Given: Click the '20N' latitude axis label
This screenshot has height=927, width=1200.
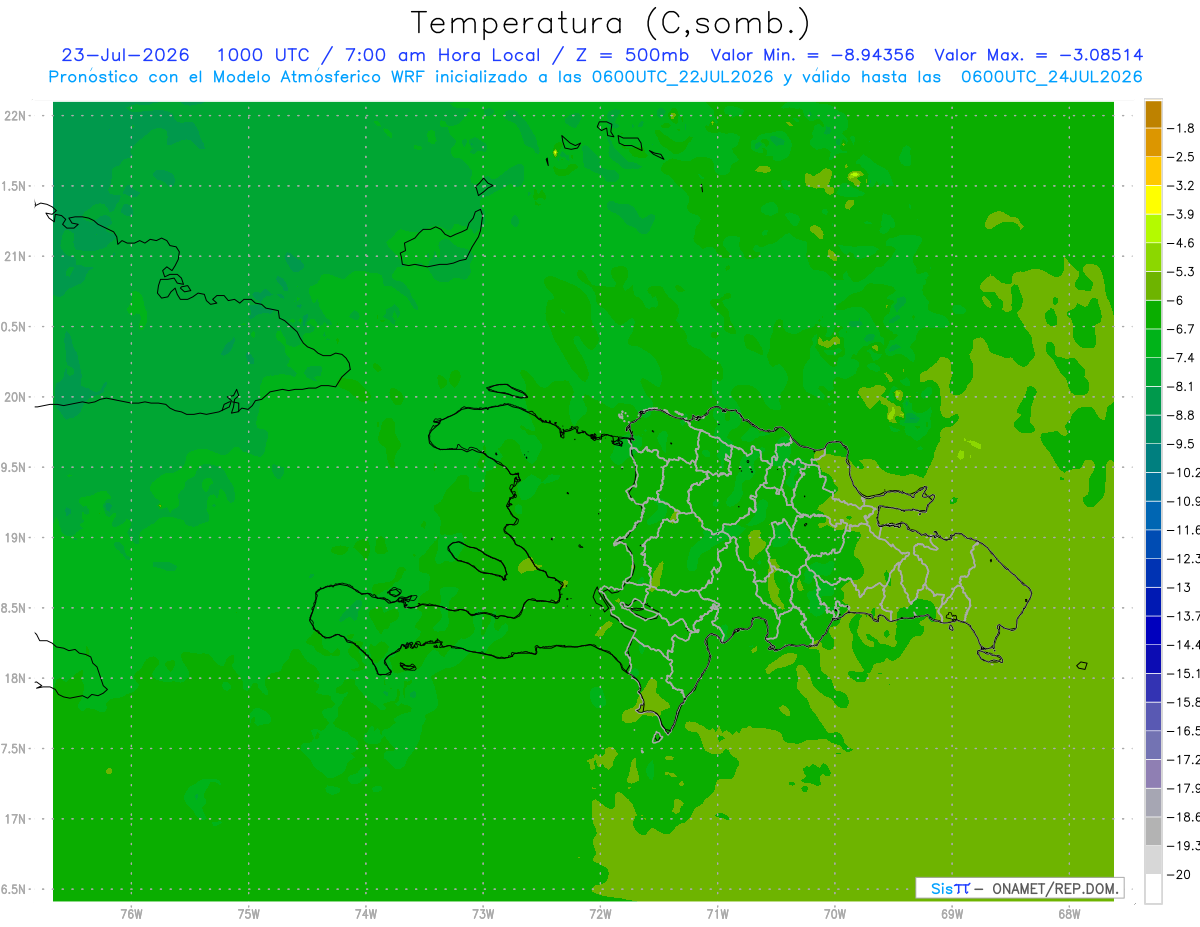Looking at the screenshot, I should (15, 397).
